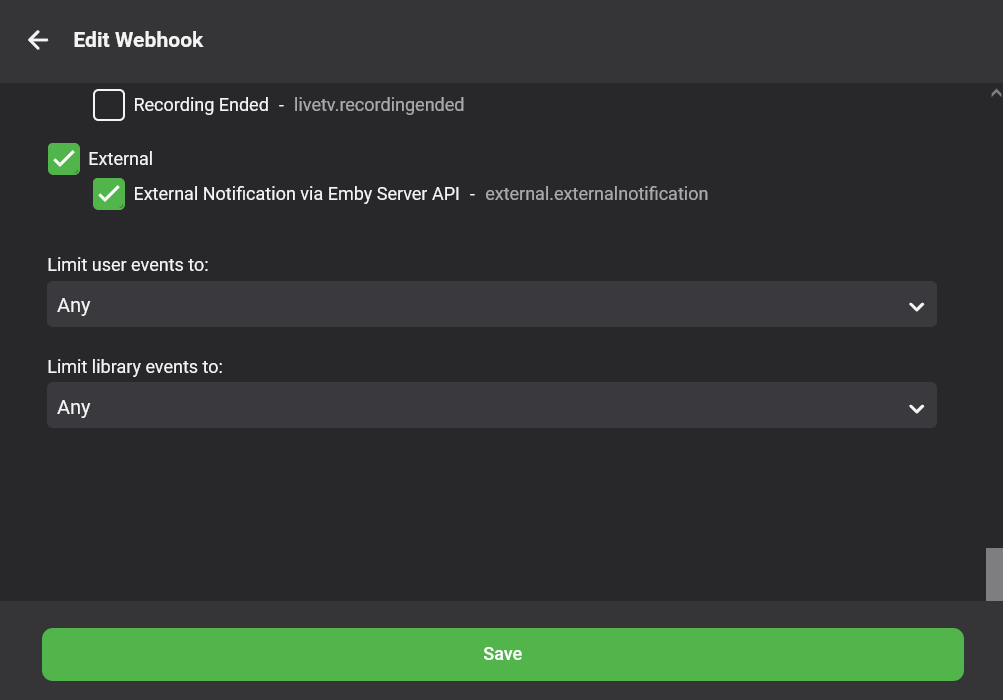Enable the Recording Ended event checkbox

tap(108, 105)
